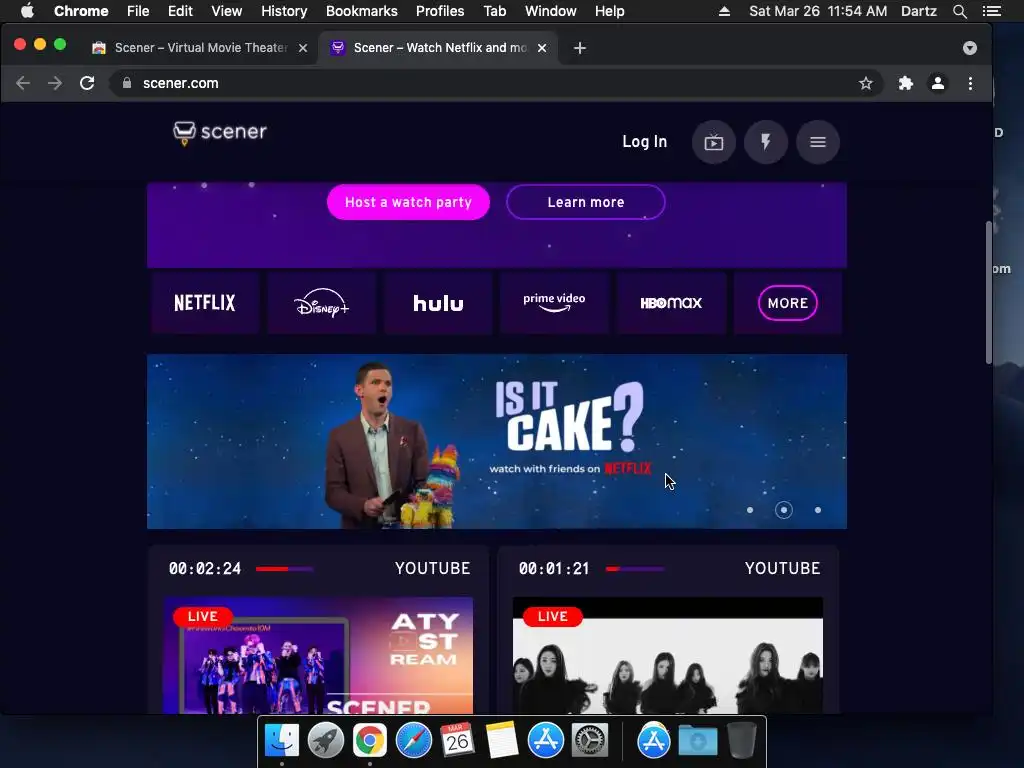
Task: Select third carousel dot indicator
Action: coord(818,510)
